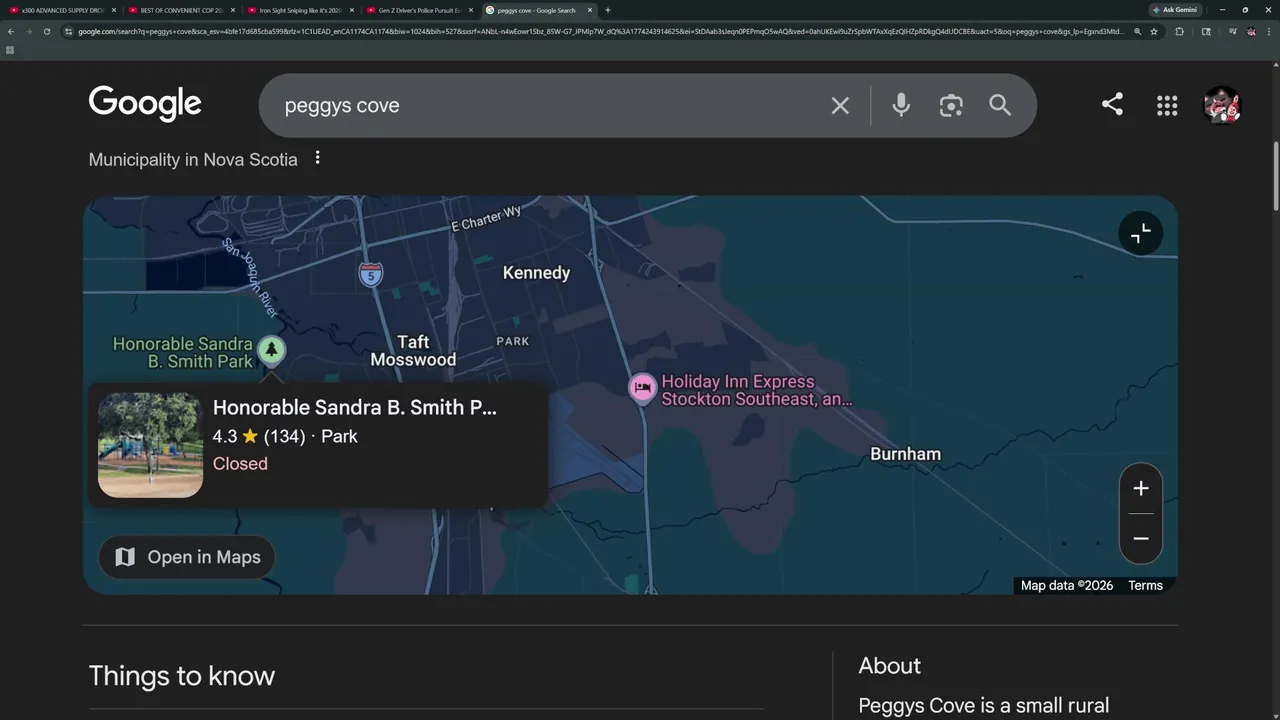Open search by image camera icon
Screen dimensions: 1280x720
point(951,105)
